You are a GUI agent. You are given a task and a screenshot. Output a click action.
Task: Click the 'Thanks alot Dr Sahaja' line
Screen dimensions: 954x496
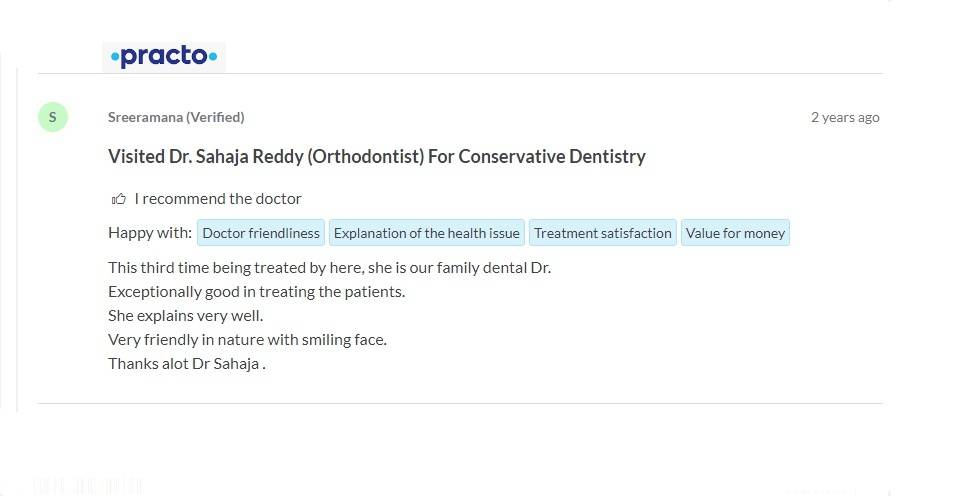(x=186, y=364)
